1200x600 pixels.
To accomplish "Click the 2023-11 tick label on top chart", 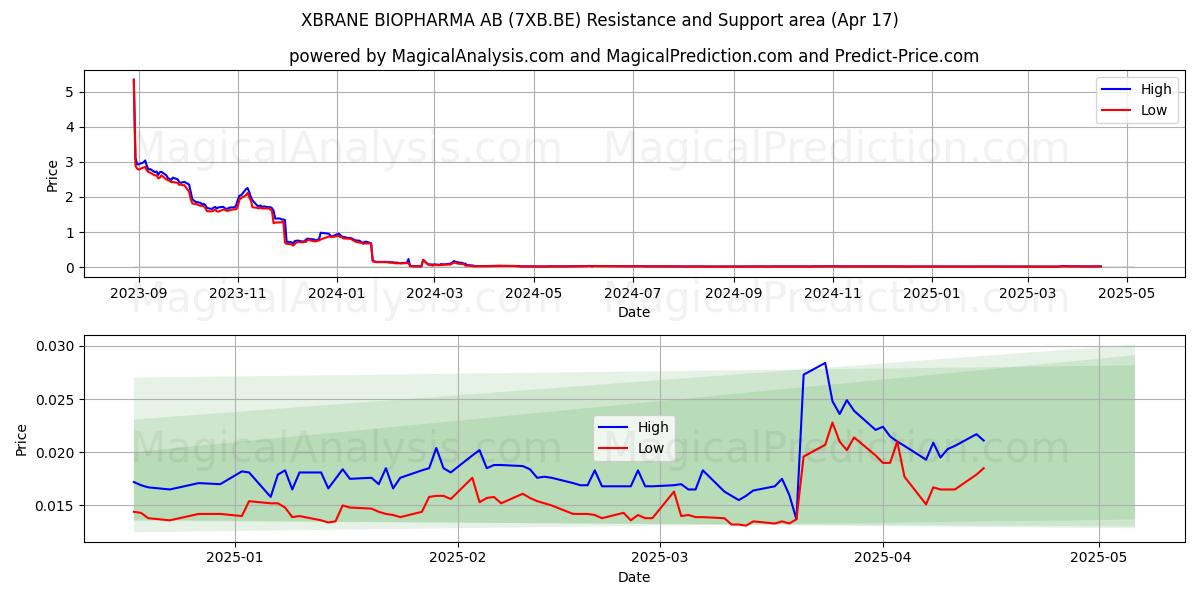I will click(x=237, y=293).
